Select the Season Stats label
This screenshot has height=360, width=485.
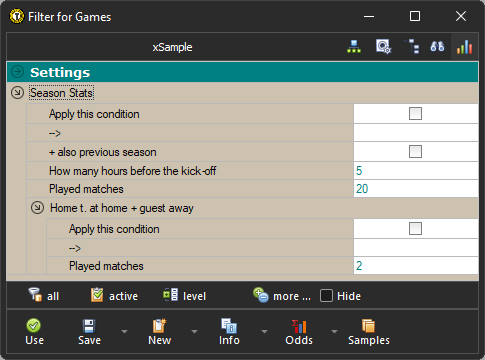(x=61, y=93)
